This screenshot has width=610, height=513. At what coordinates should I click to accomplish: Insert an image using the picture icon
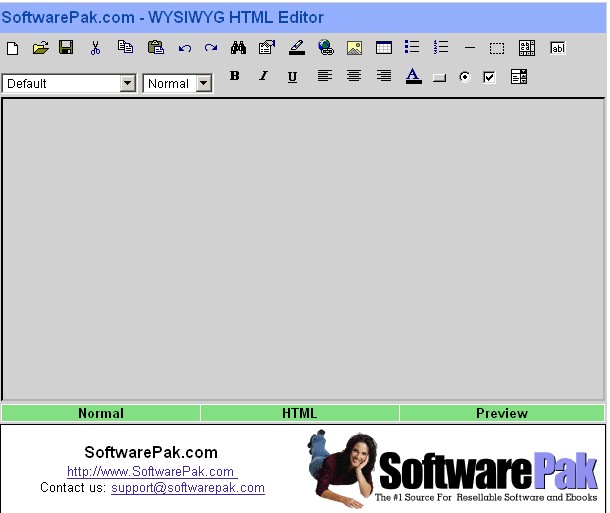[x=354, y=48]
